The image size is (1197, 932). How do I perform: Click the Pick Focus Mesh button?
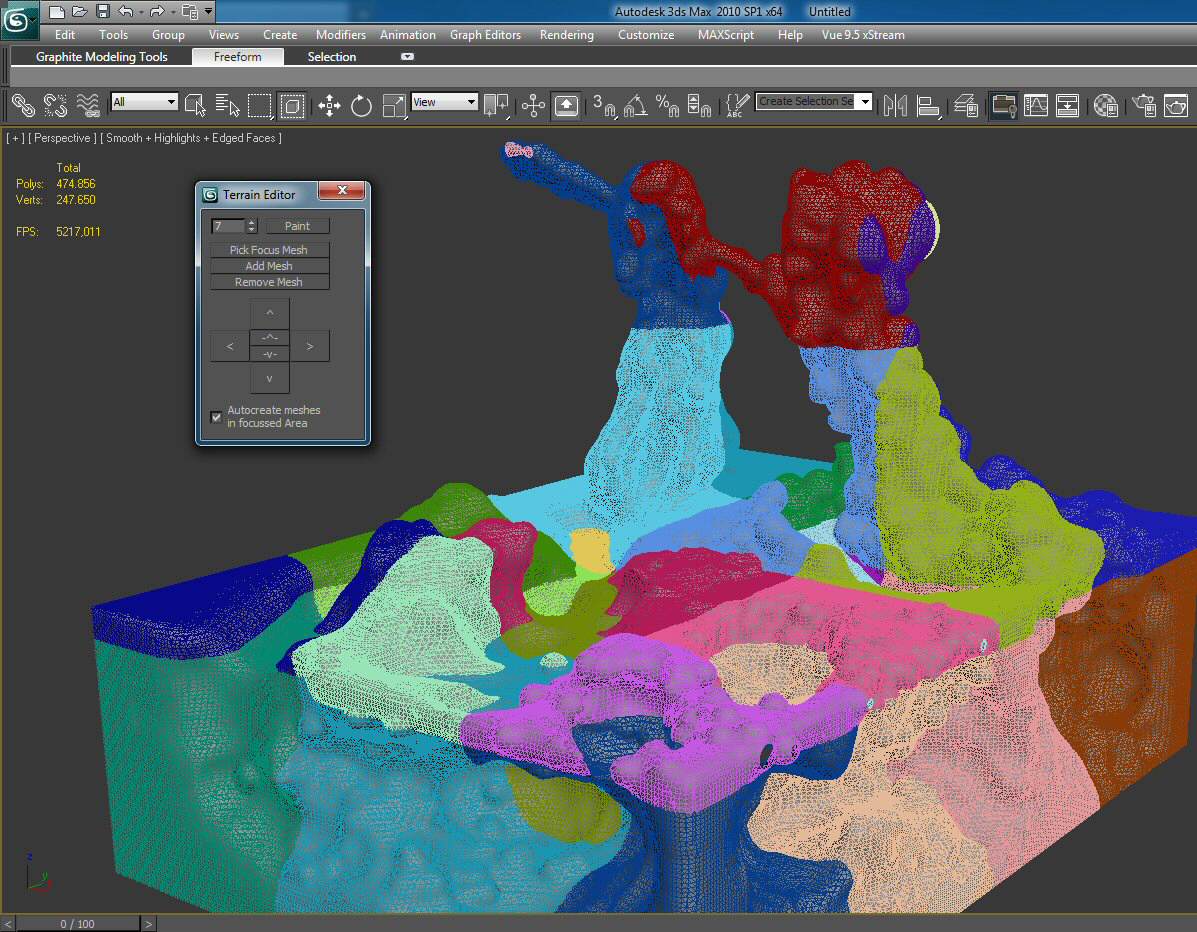269,250
